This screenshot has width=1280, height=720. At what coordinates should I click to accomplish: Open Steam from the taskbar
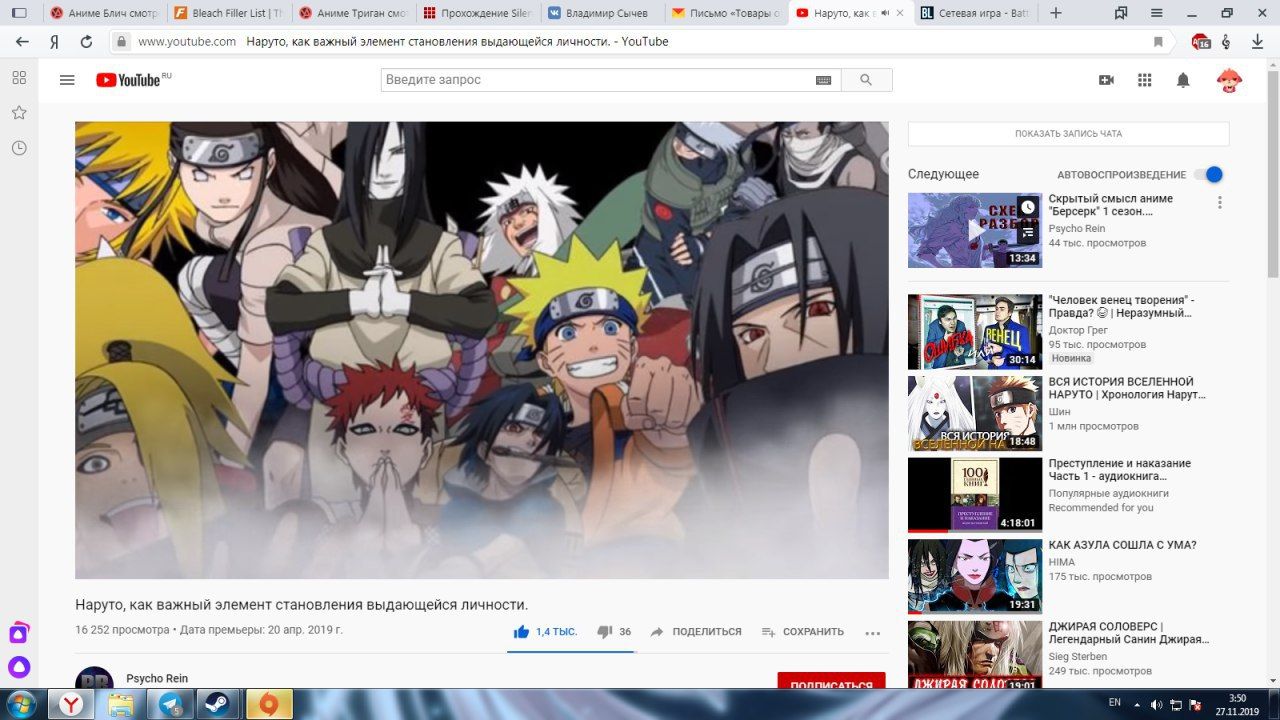pyautogui.click(x=217, y=704)
